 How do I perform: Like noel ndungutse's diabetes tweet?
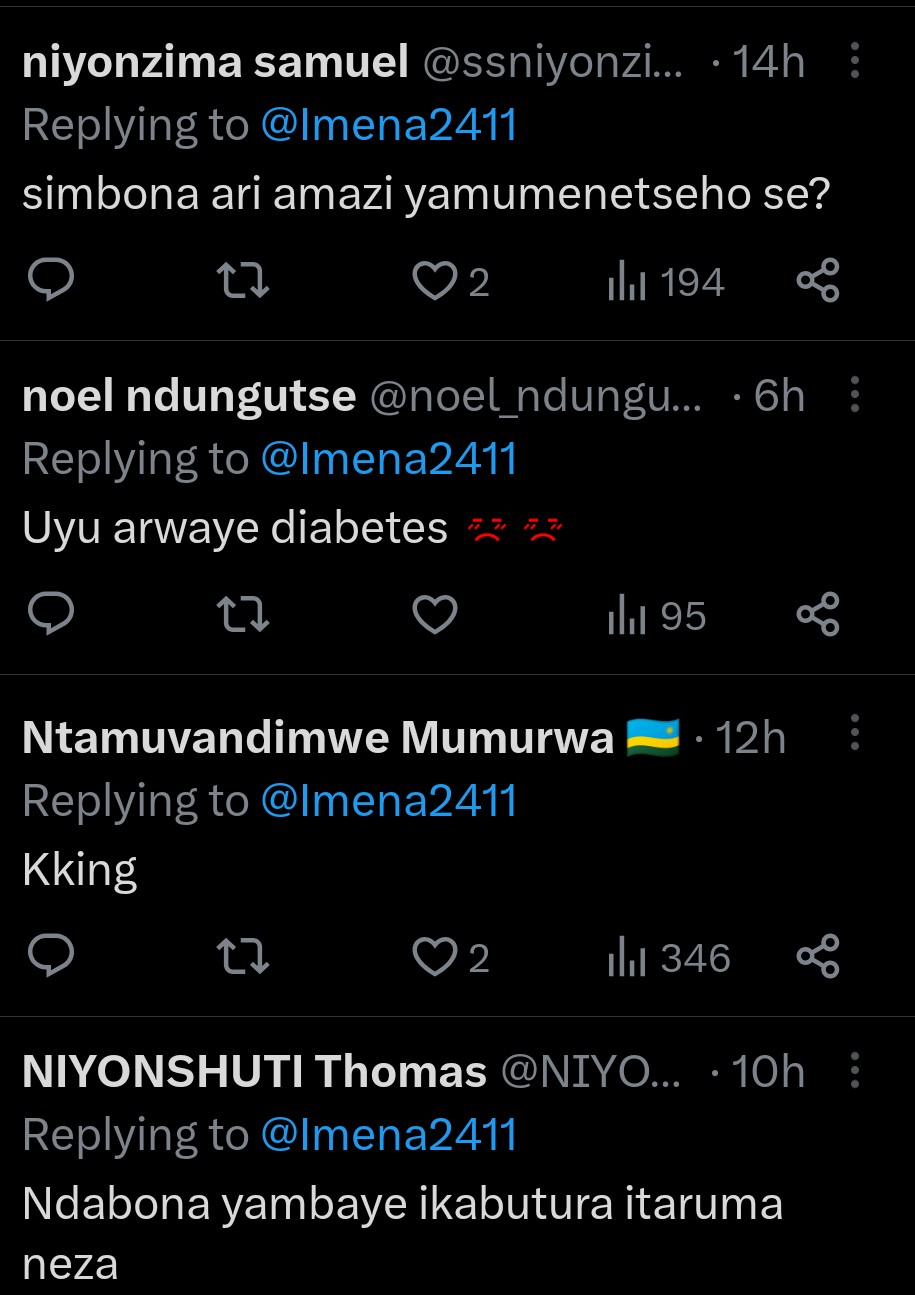click(436, 615)
